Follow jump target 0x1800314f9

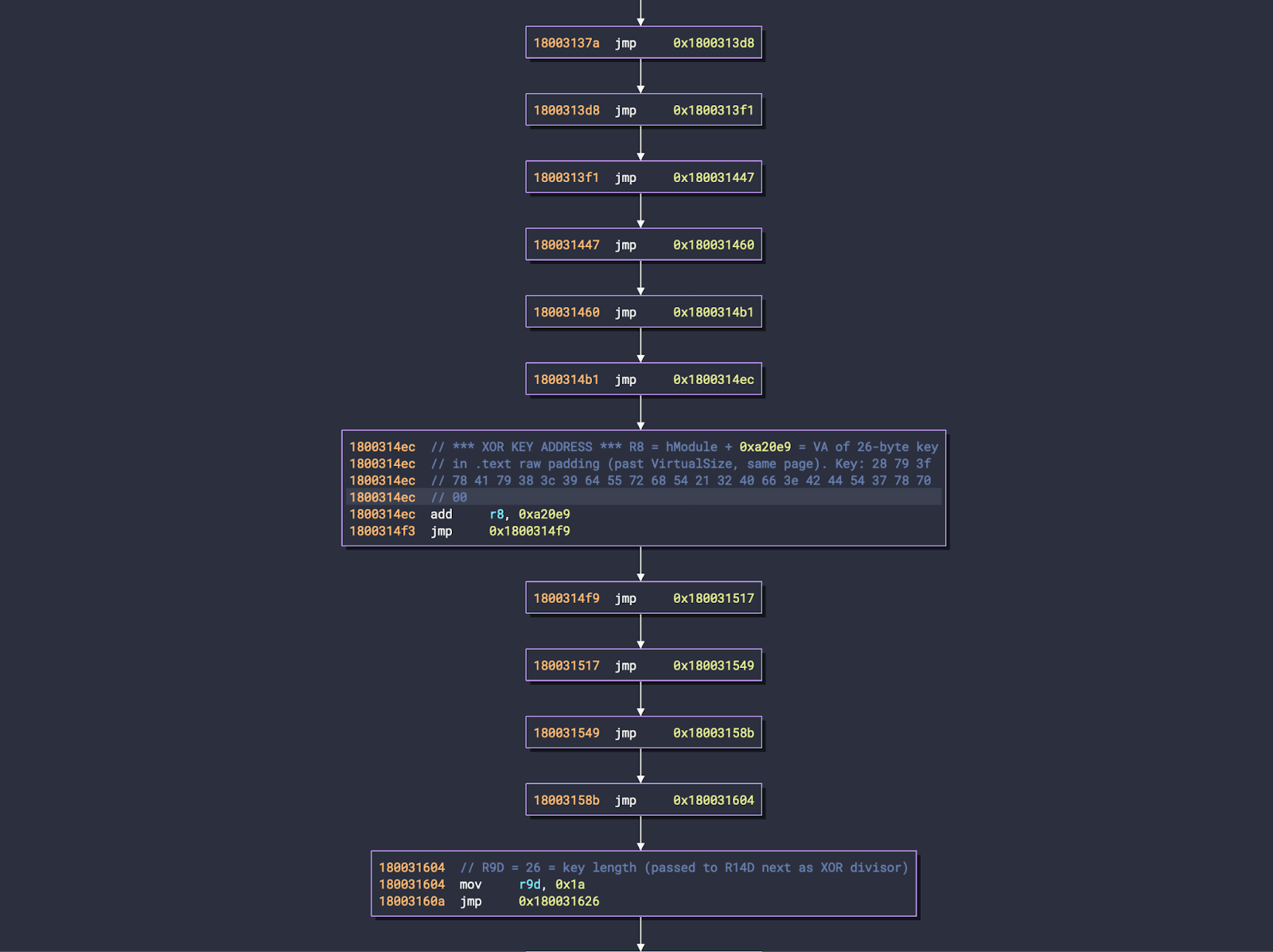click(529, 531)
